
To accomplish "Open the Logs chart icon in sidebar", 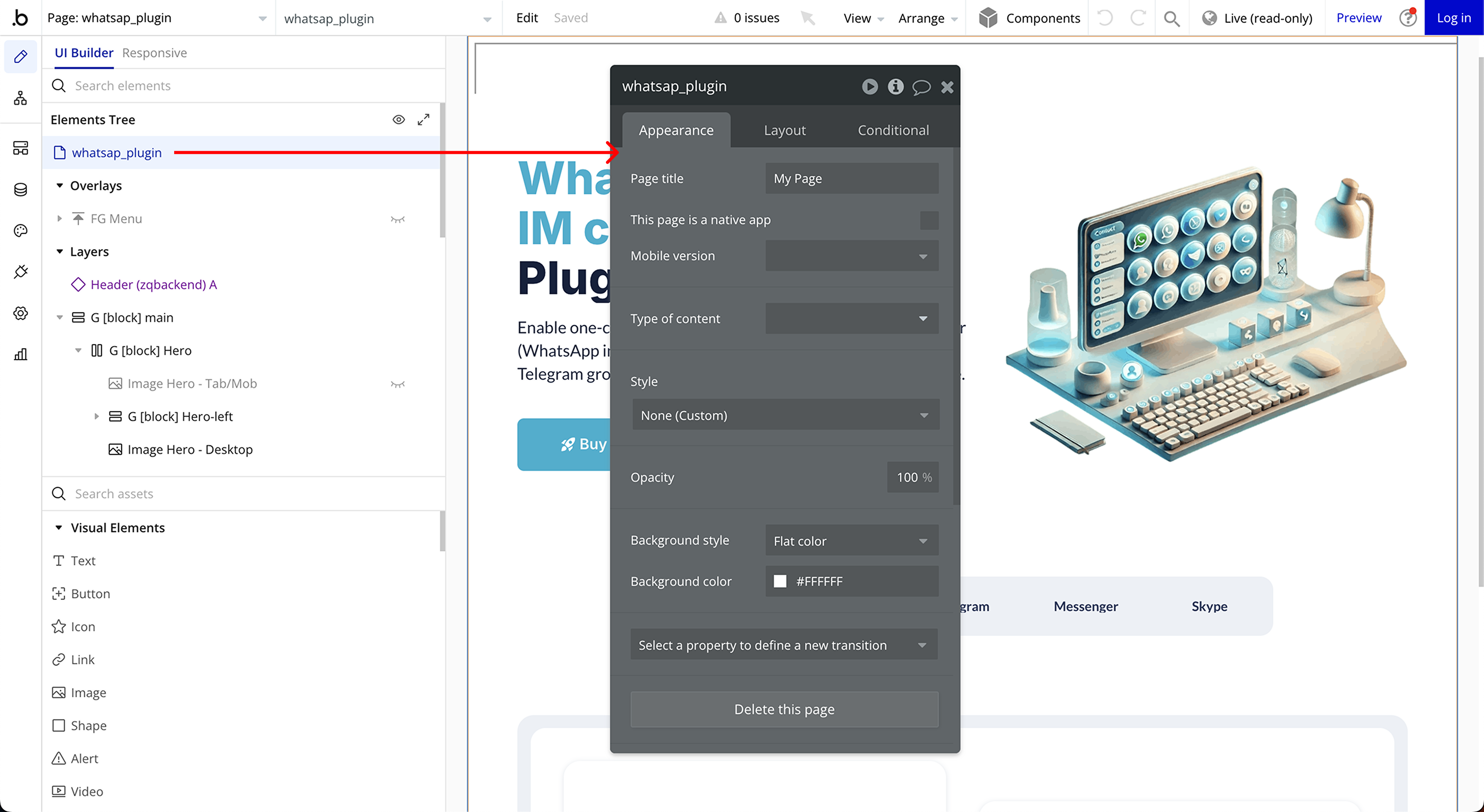I will pos(21,354).
